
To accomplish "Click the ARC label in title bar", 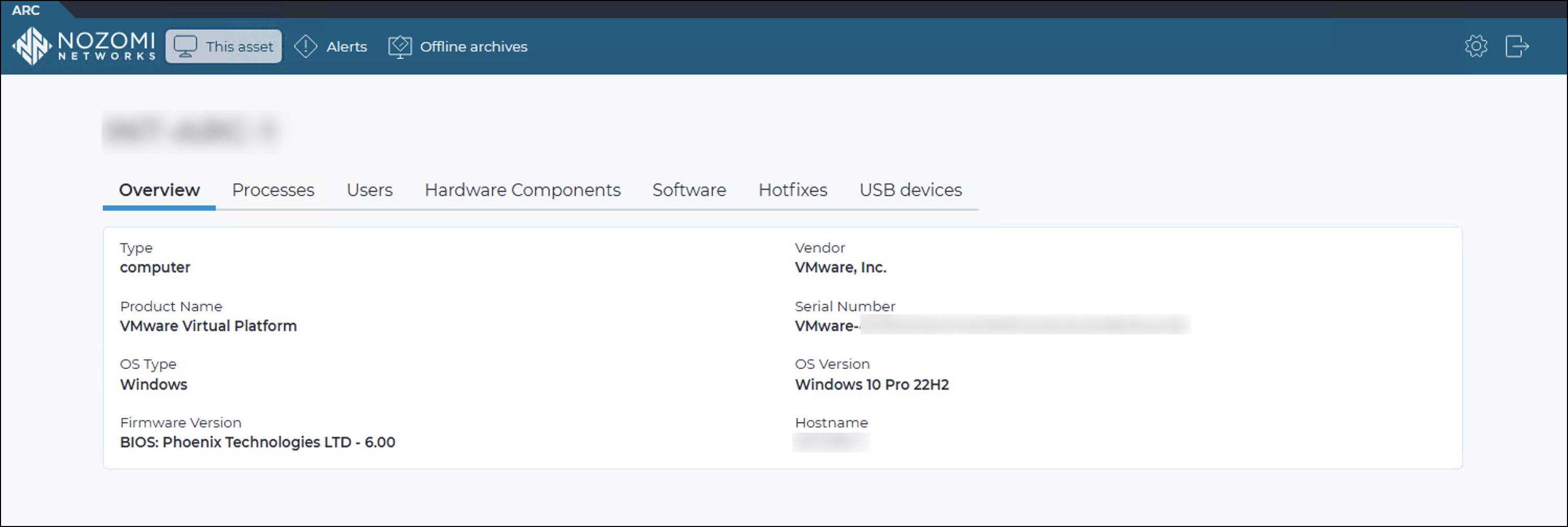I will 26,10.
